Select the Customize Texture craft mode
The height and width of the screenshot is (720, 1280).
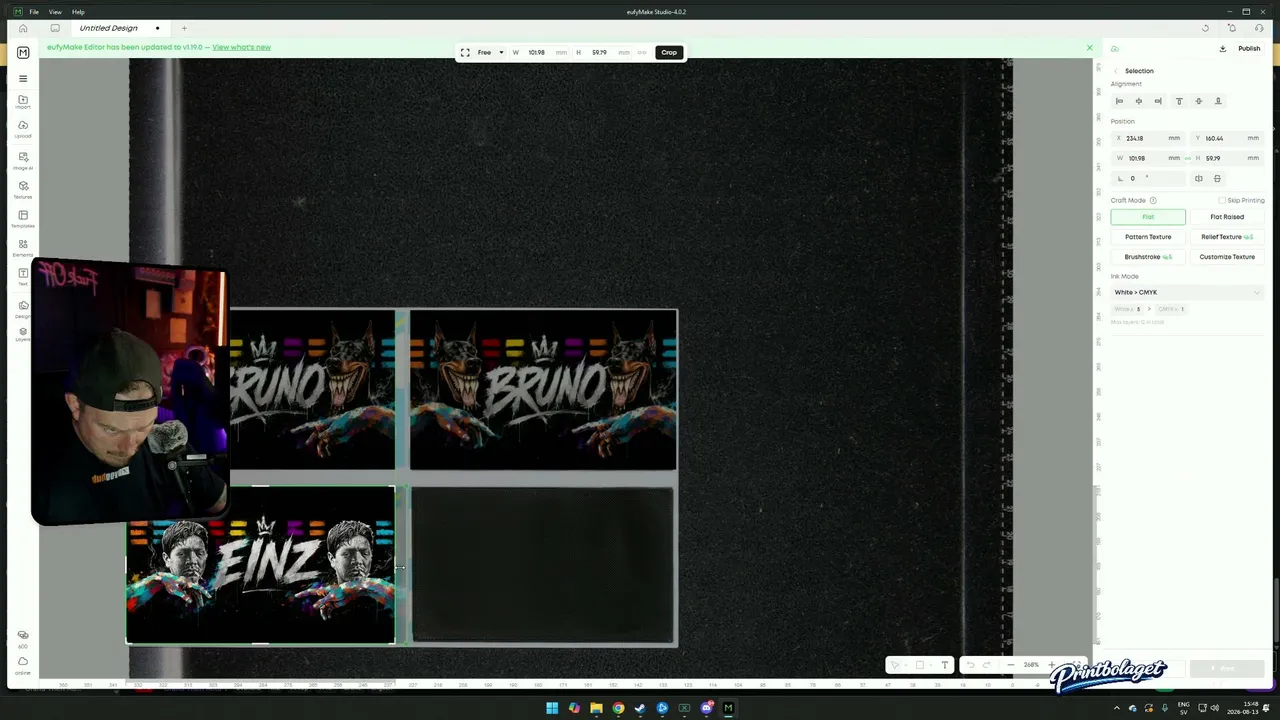1227,257
